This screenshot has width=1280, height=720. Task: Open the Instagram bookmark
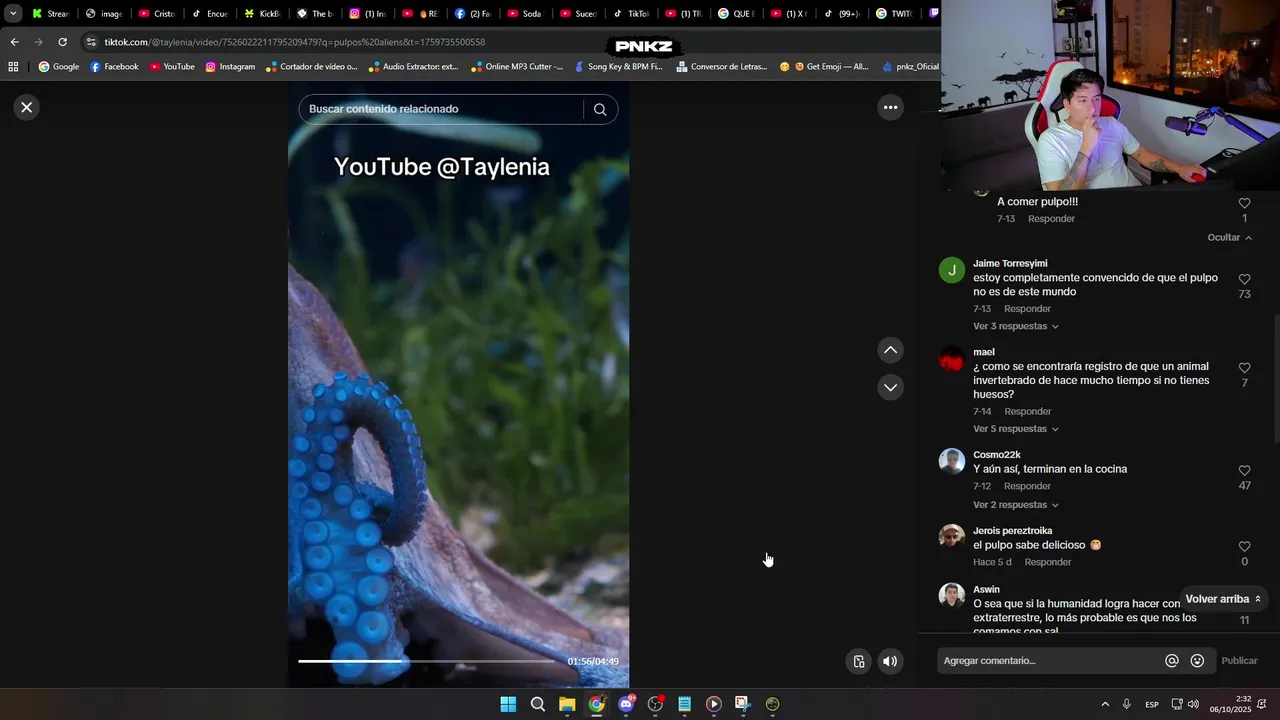[x=230, y=67]
